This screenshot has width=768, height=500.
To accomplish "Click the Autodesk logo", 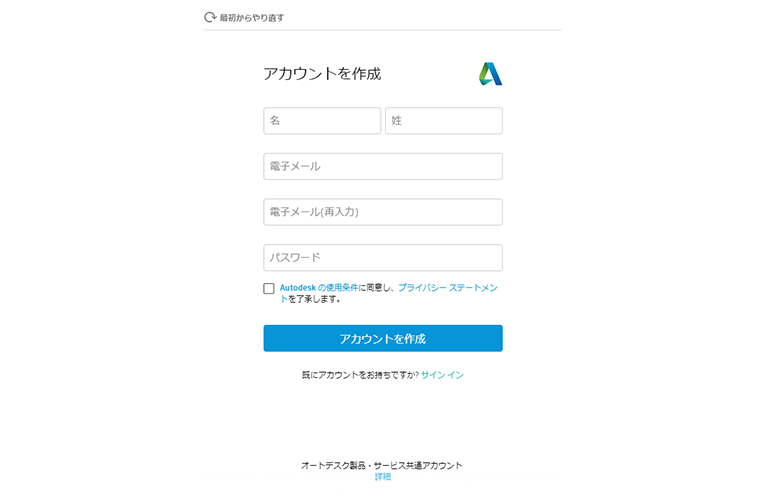I will click(490, 74).
